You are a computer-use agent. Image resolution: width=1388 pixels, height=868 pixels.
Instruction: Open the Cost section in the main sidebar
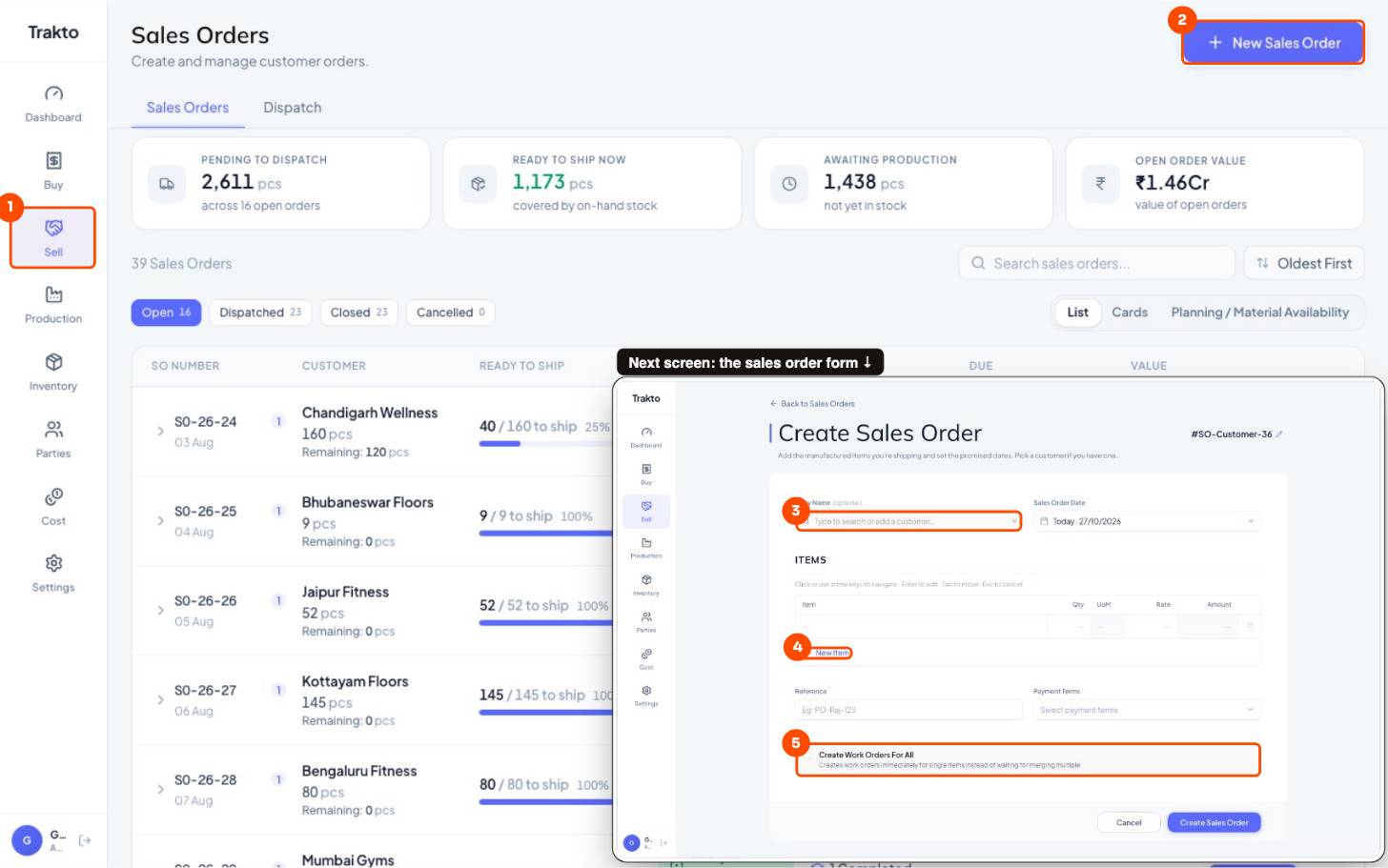point(53,507)
